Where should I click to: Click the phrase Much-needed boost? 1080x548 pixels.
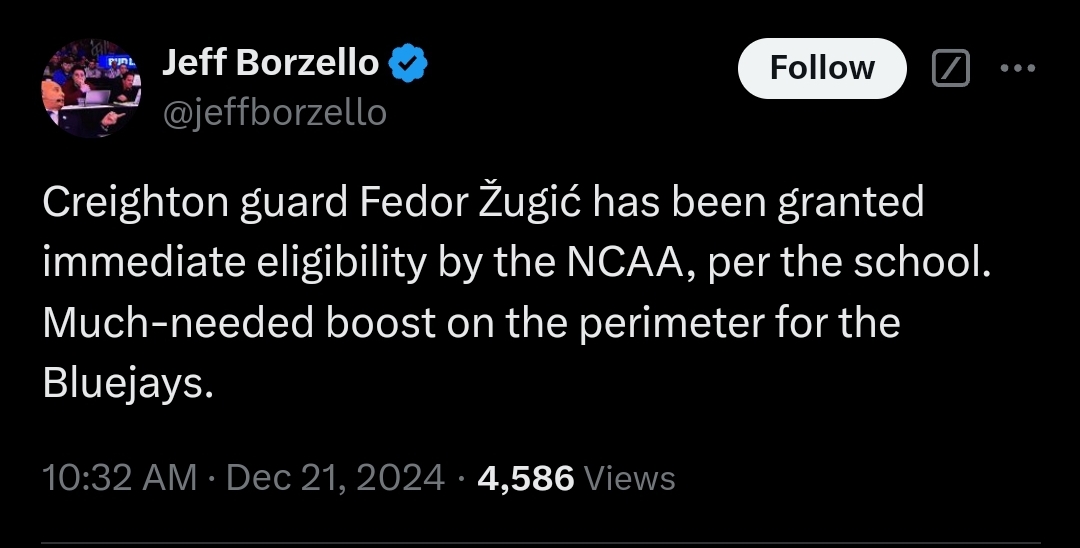tap(239, 323)
